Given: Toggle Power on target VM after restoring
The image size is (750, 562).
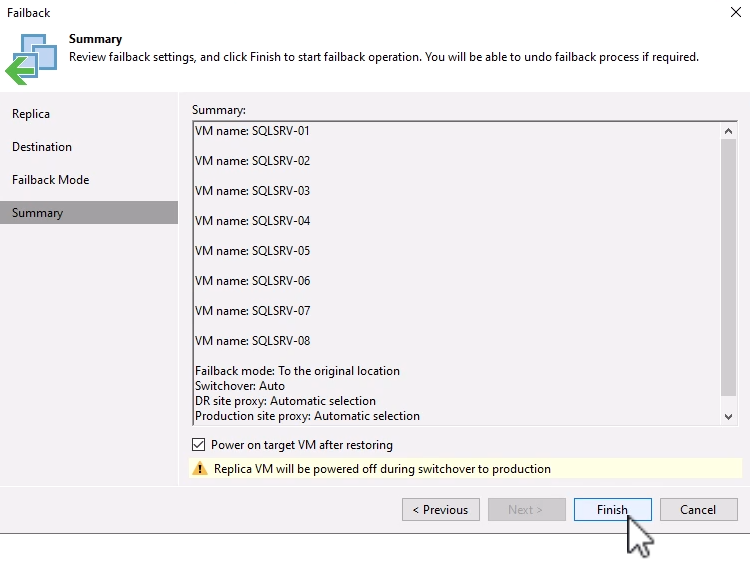Looking at the screenshot, I should tap(198, 445).
